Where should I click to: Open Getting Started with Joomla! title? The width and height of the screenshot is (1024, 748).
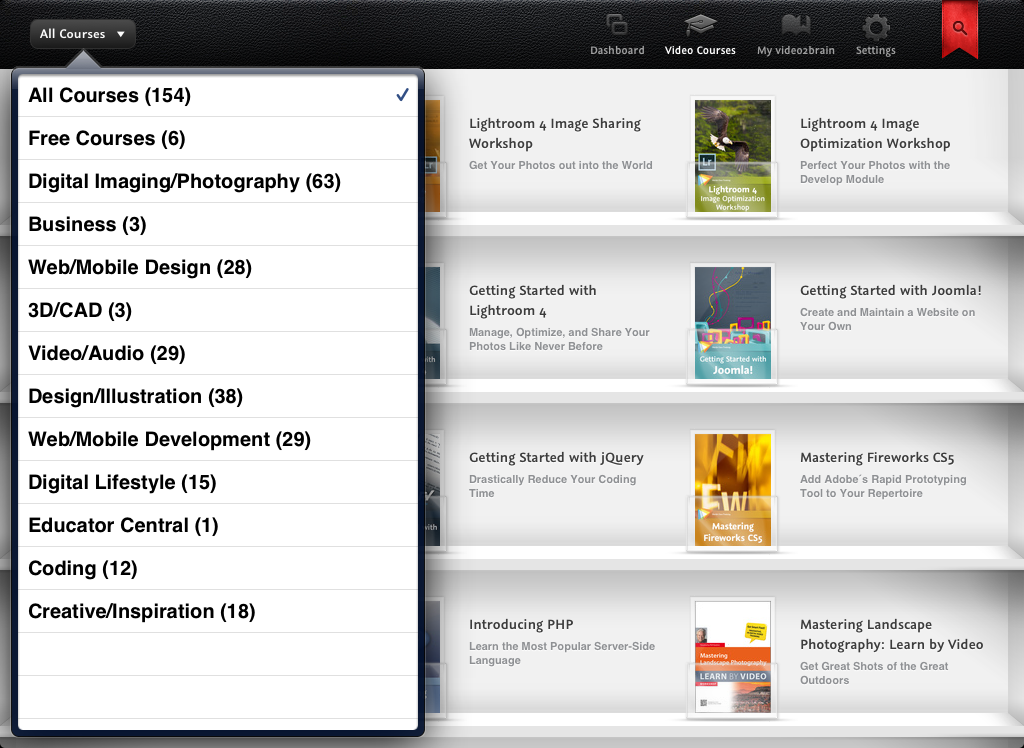click(x=891, y=291)
